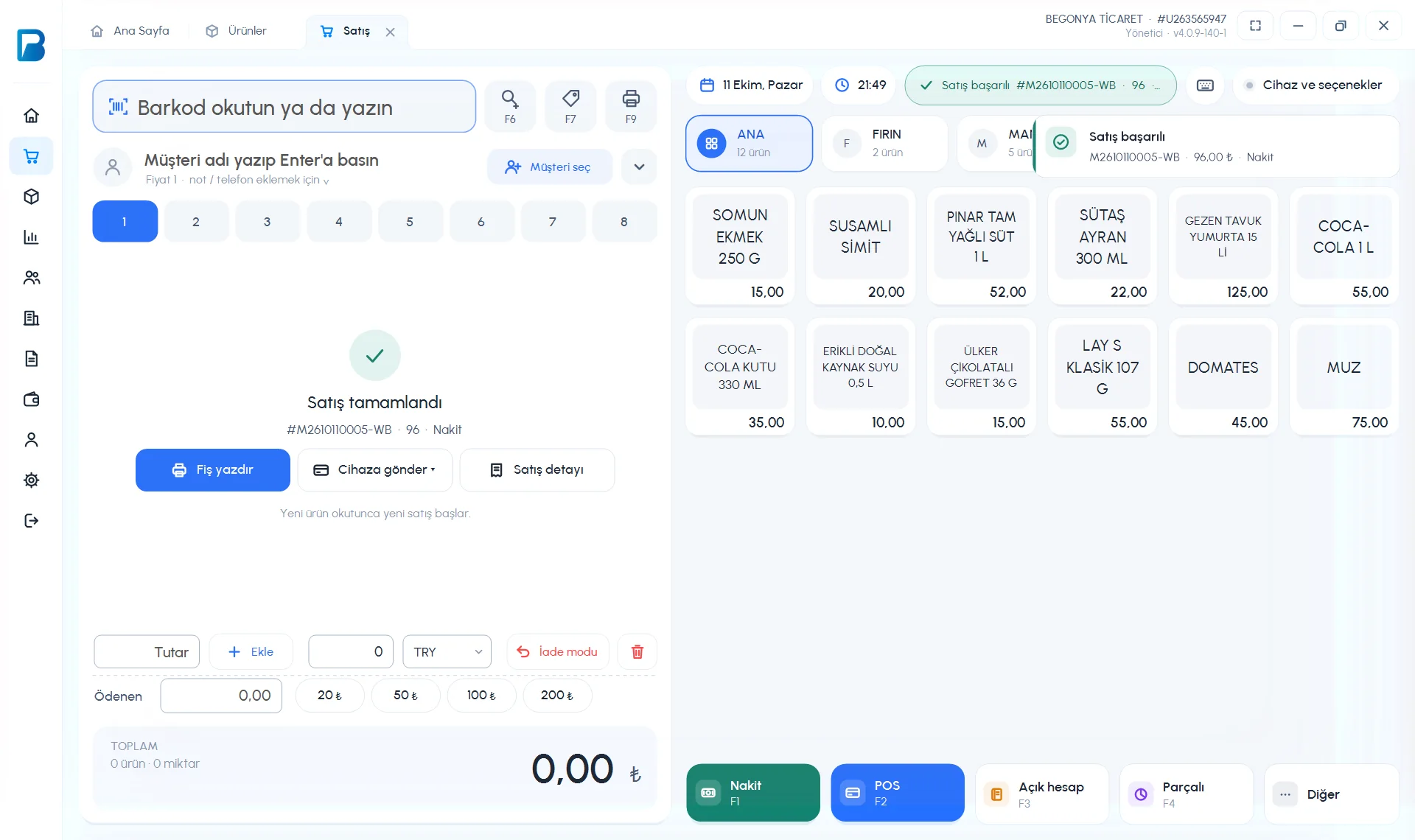Open the on-screen keyboard icon
The height and width of the screenshot is (840, 1415).
pyautogui.click(x=1205, y=85)
